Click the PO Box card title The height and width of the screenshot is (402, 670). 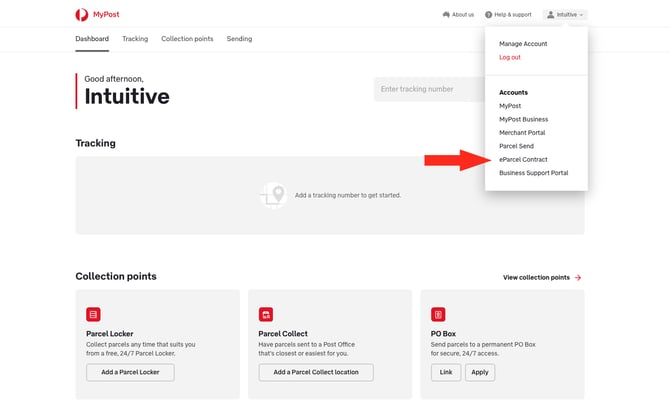443,334
